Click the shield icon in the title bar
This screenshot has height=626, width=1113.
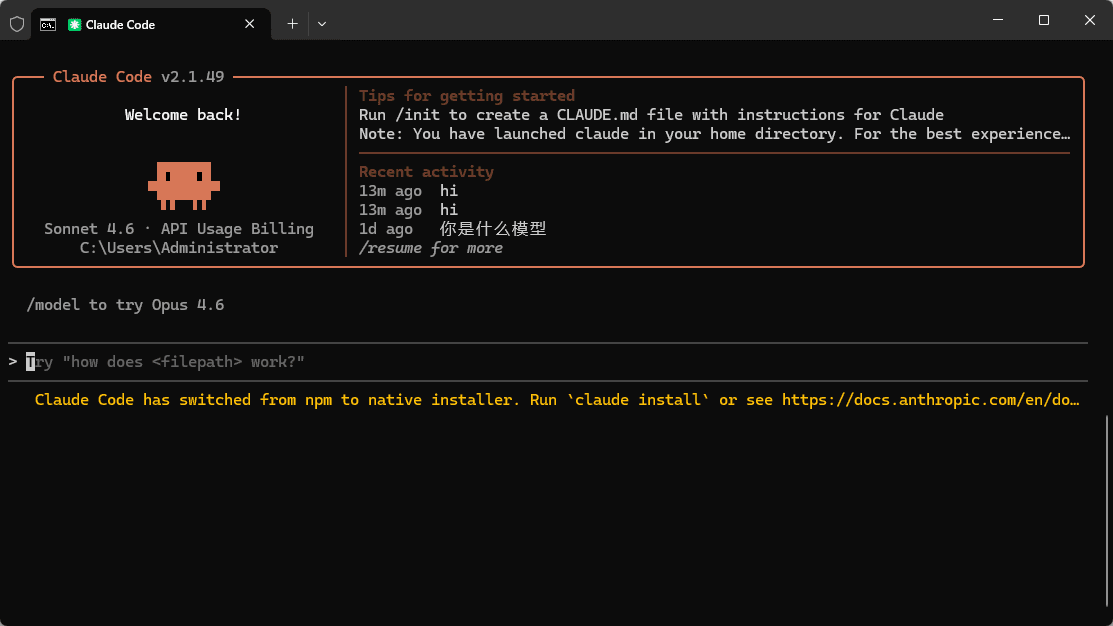tap(16, 24)
